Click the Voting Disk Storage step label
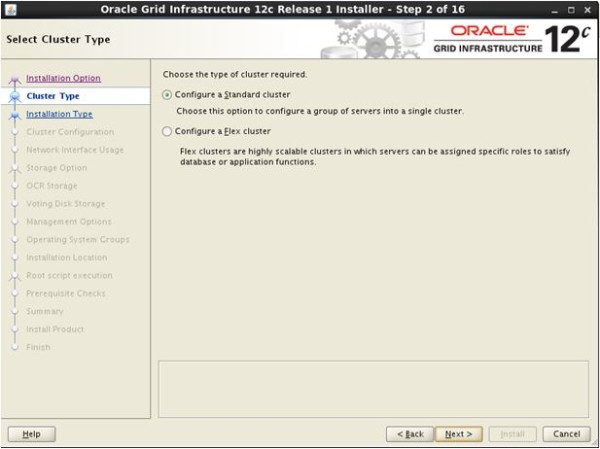 65,204
